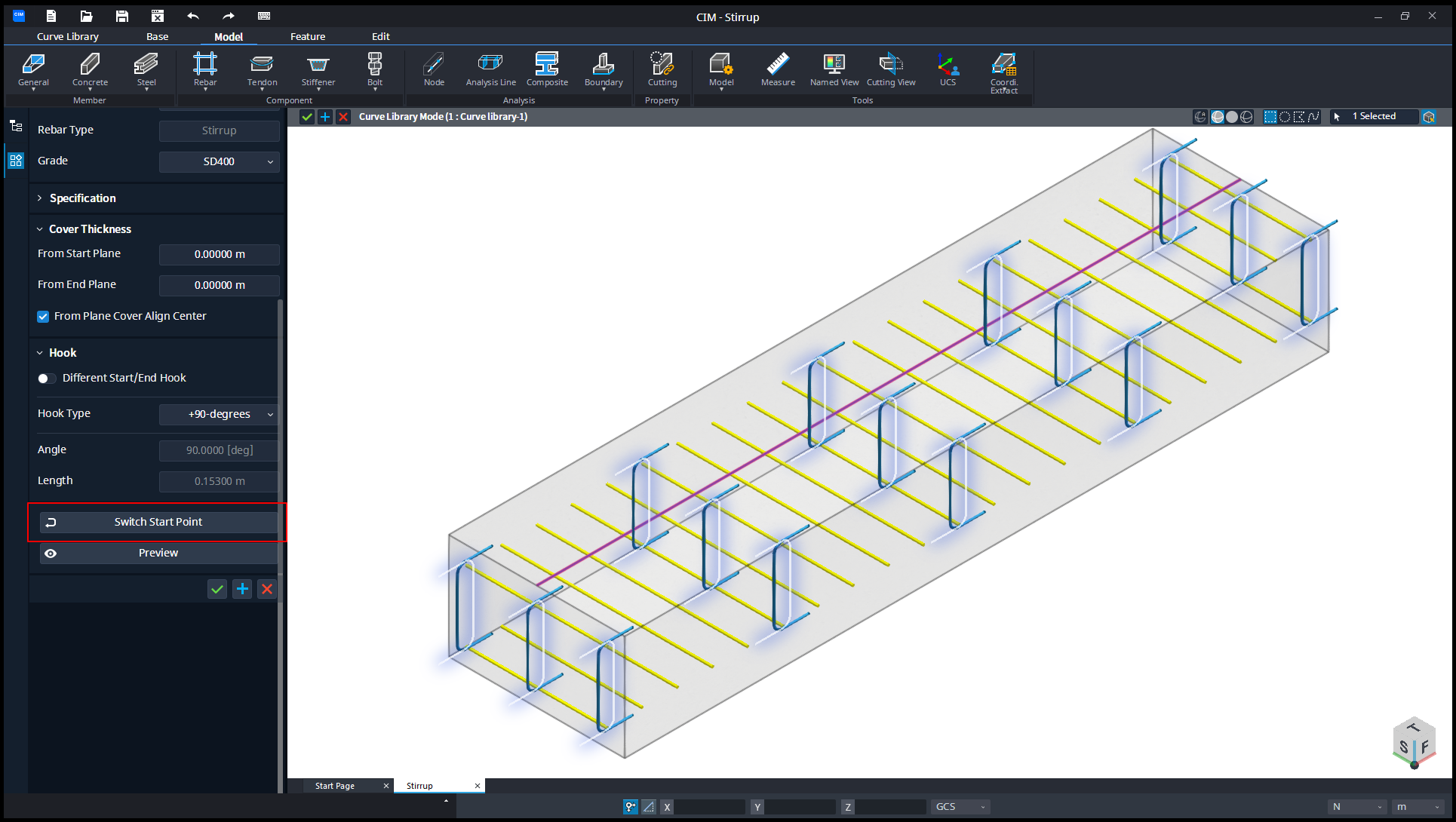
Task: Toggle Different Start/End Hook switch
Action: coord(47,379)
